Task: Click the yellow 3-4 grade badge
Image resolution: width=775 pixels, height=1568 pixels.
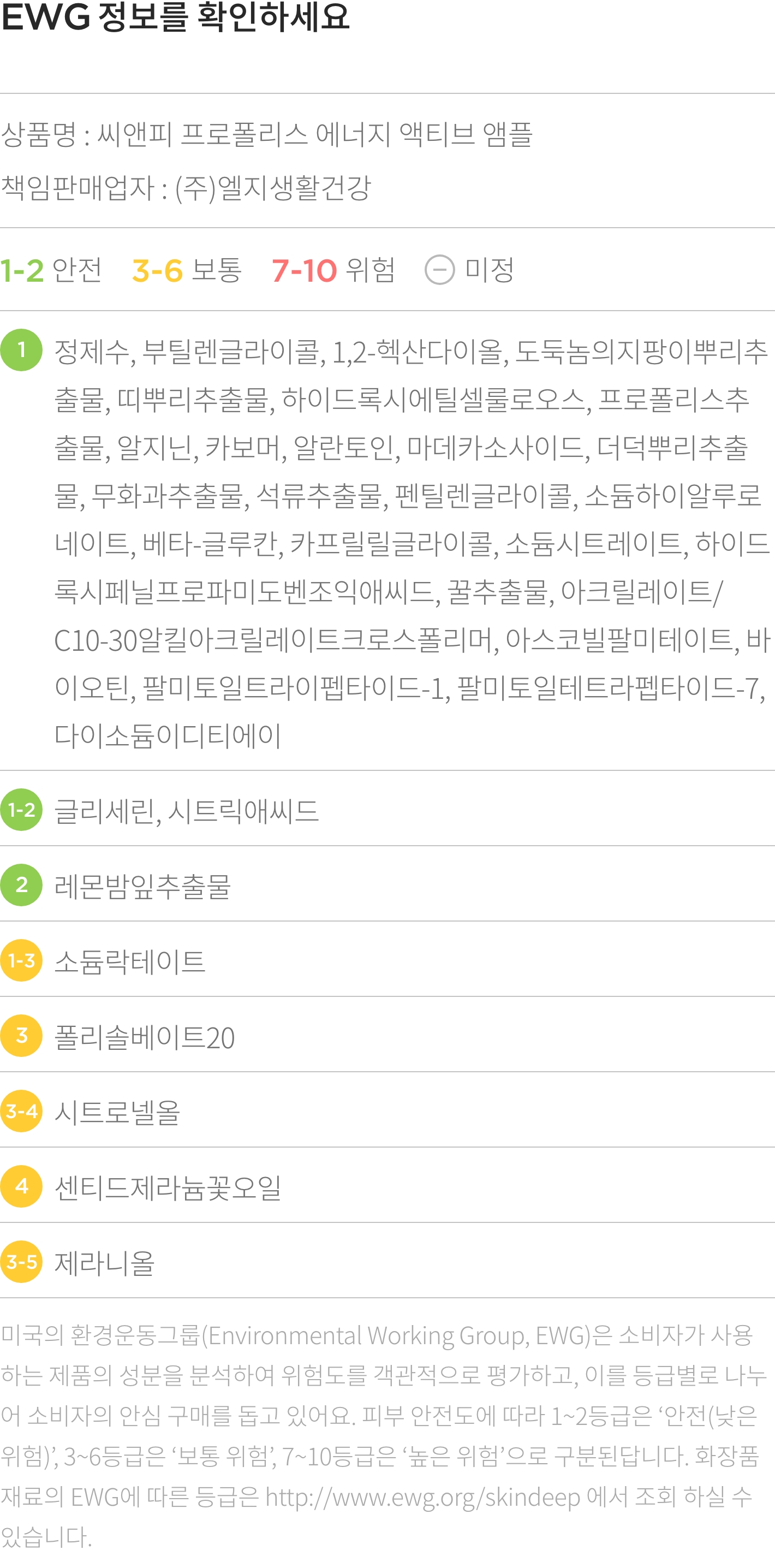Action: [21, 1111]
